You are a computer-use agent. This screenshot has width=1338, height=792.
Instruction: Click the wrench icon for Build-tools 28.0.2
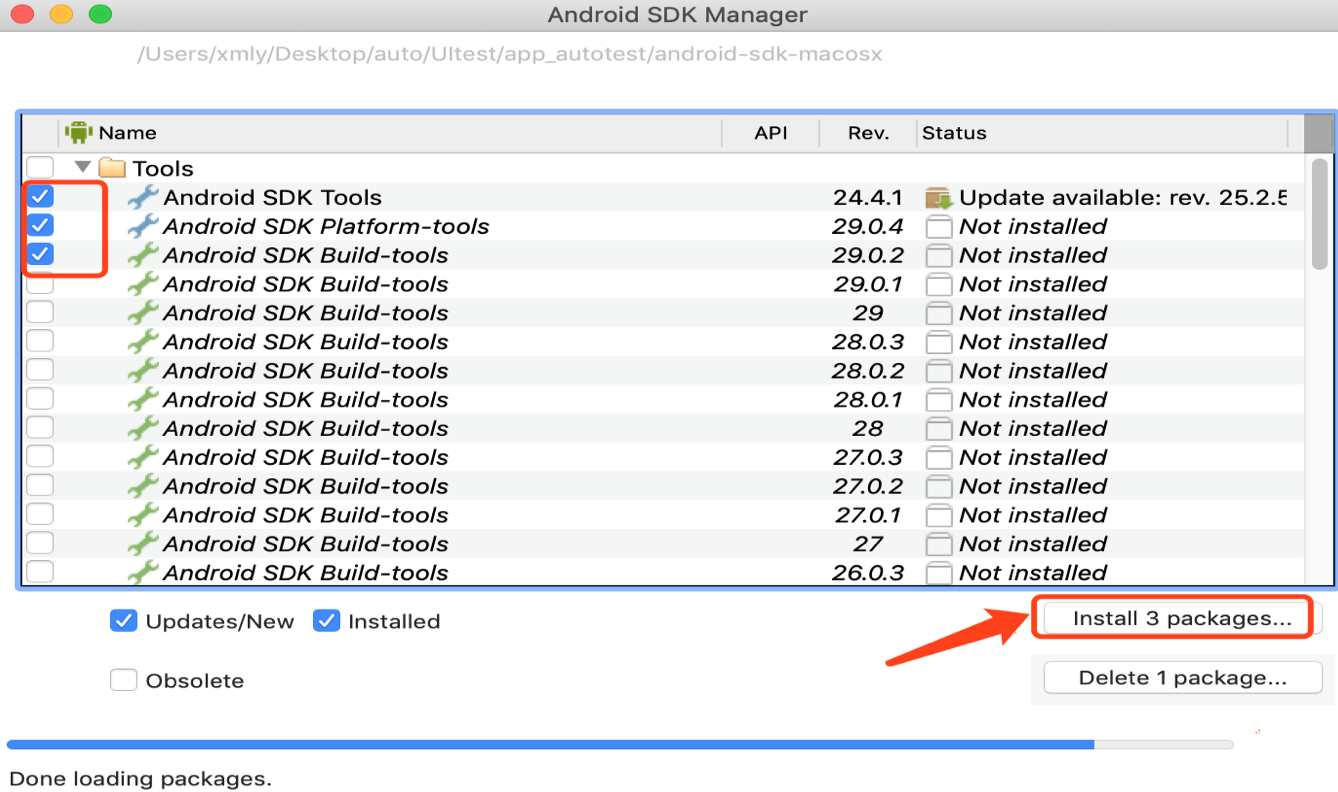[143, 371]
